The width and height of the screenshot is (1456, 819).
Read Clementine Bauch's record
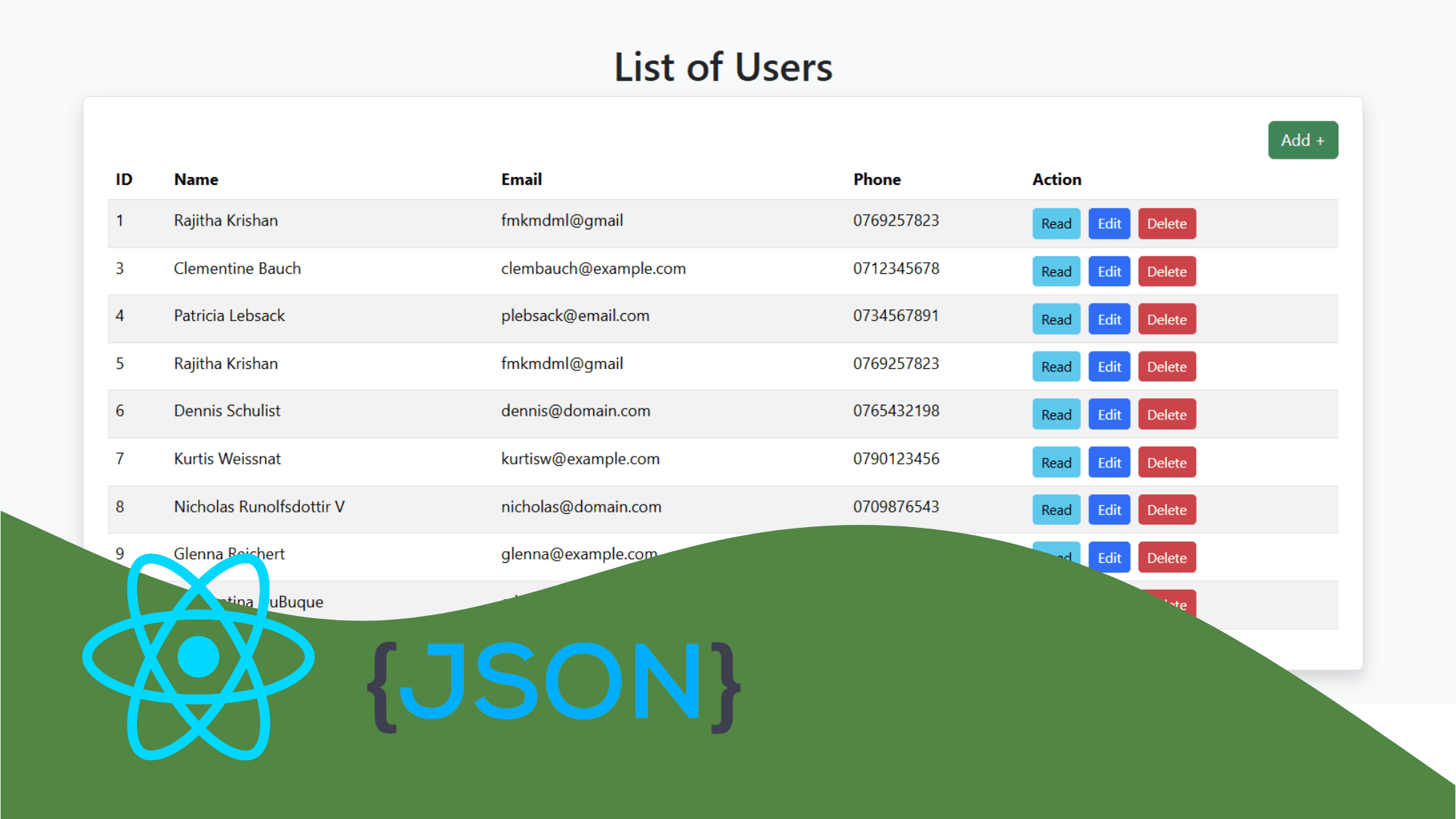point(1056,272)
